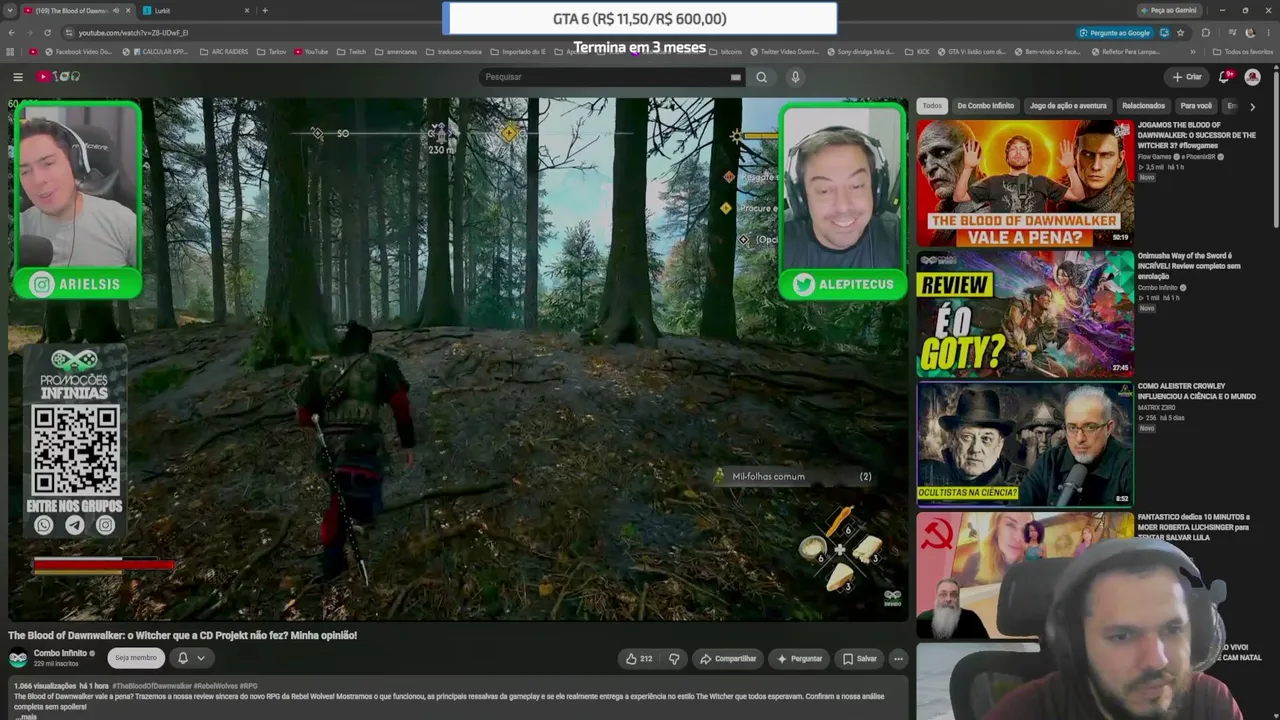
Task: Open Todos os favoritos folder
Action: coord(1243,52)
